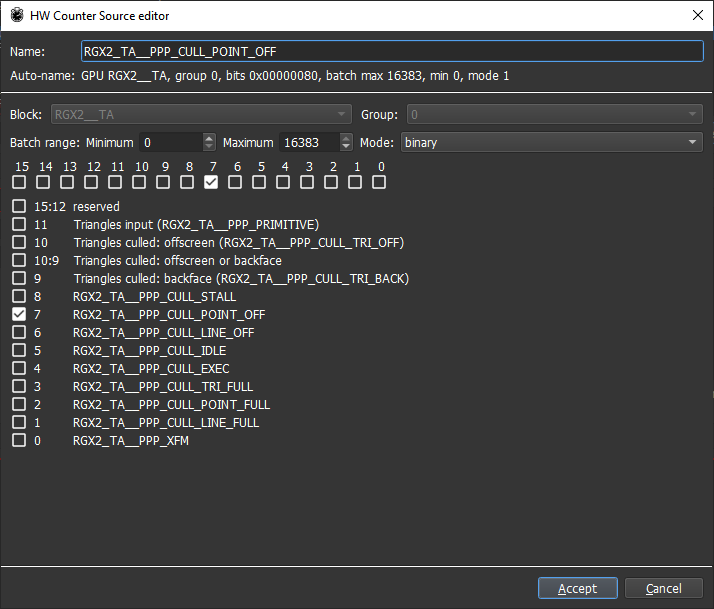Open the Block dropdown showing RGX2__TA

coord(202,115)
